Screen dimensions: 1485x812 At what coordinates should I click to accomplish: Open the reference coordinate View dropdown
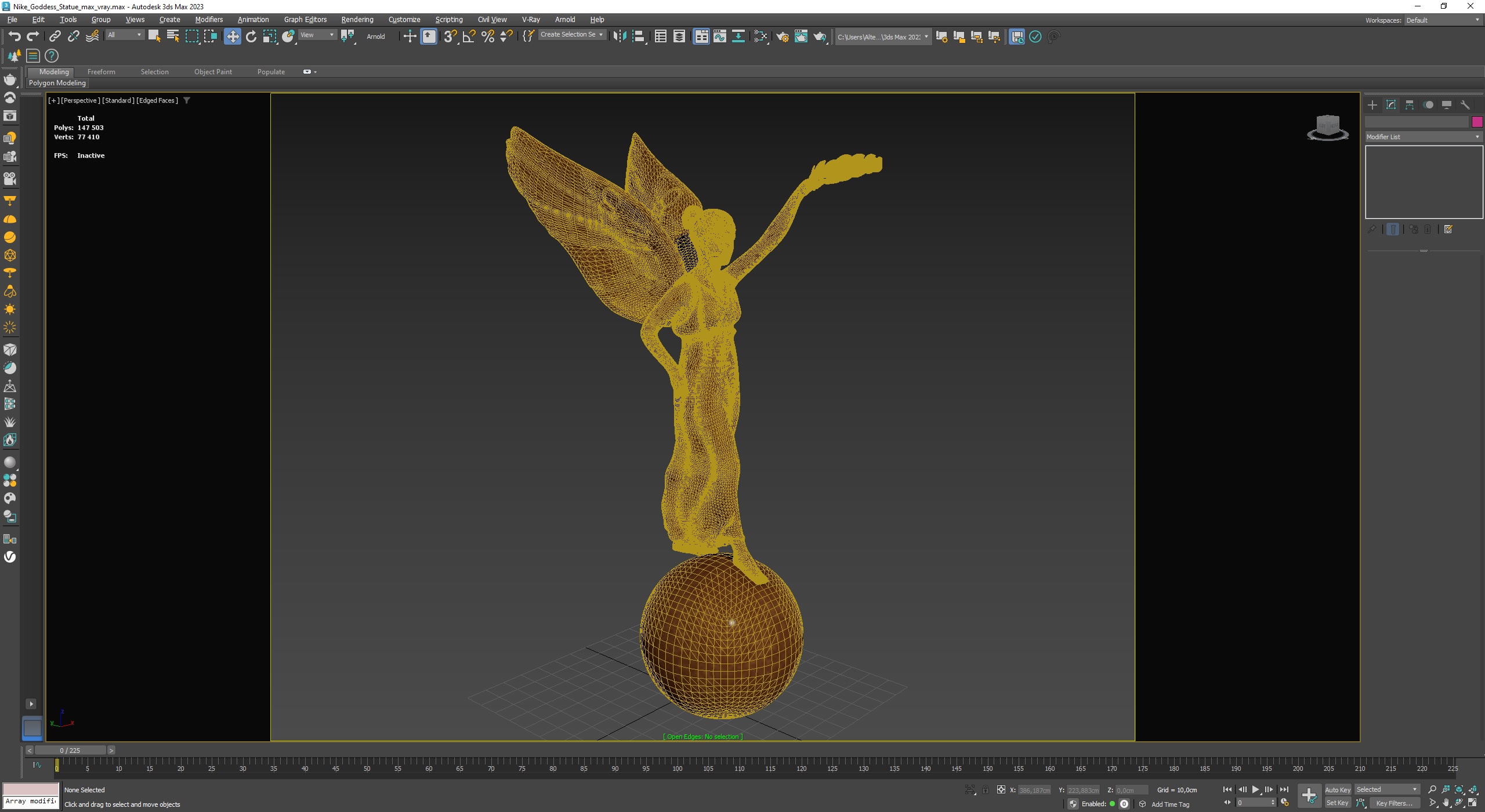point(317,35)
